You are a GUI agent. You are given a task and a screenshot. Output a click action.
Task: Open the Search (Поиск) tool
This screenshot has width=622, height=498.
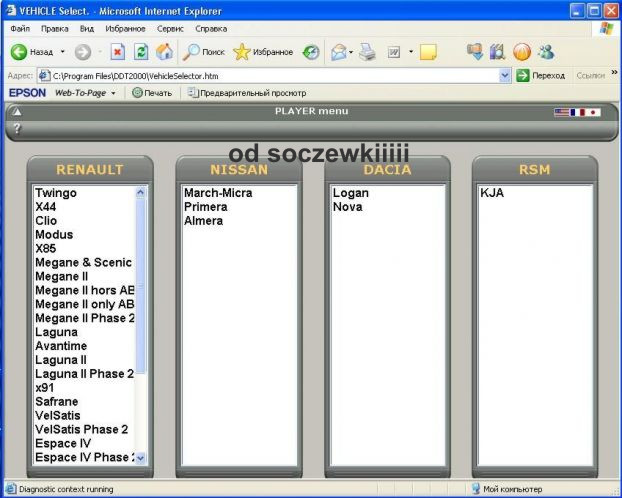204,52
